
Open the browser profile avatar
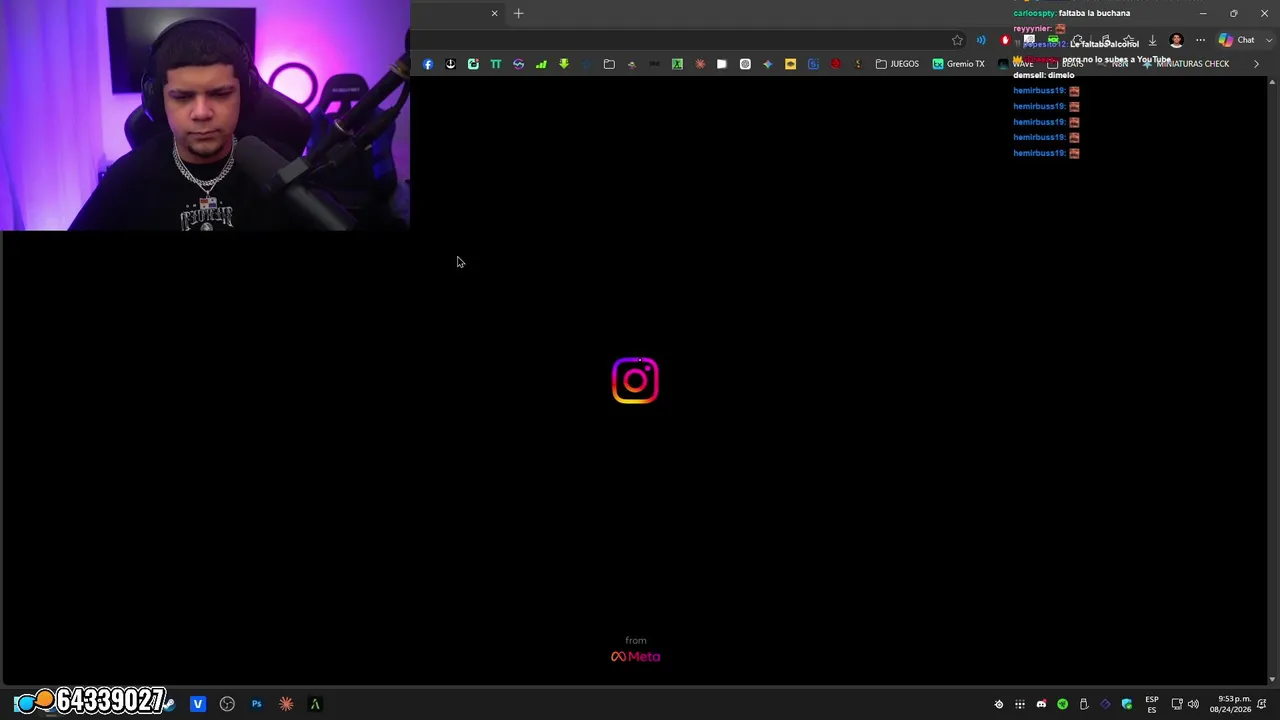click(x=1176, y=40)
